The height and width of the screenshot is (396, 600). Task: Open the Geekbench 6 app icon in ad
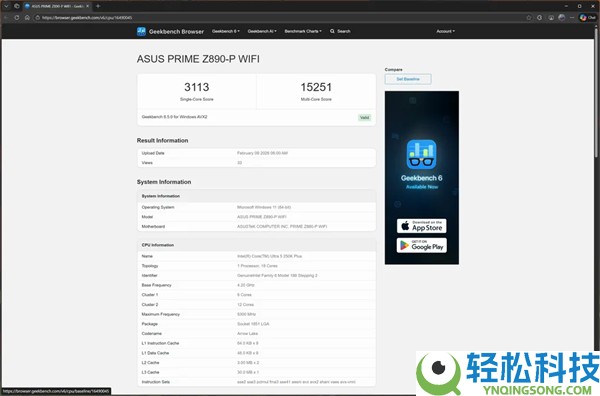(x=421, y=154)
